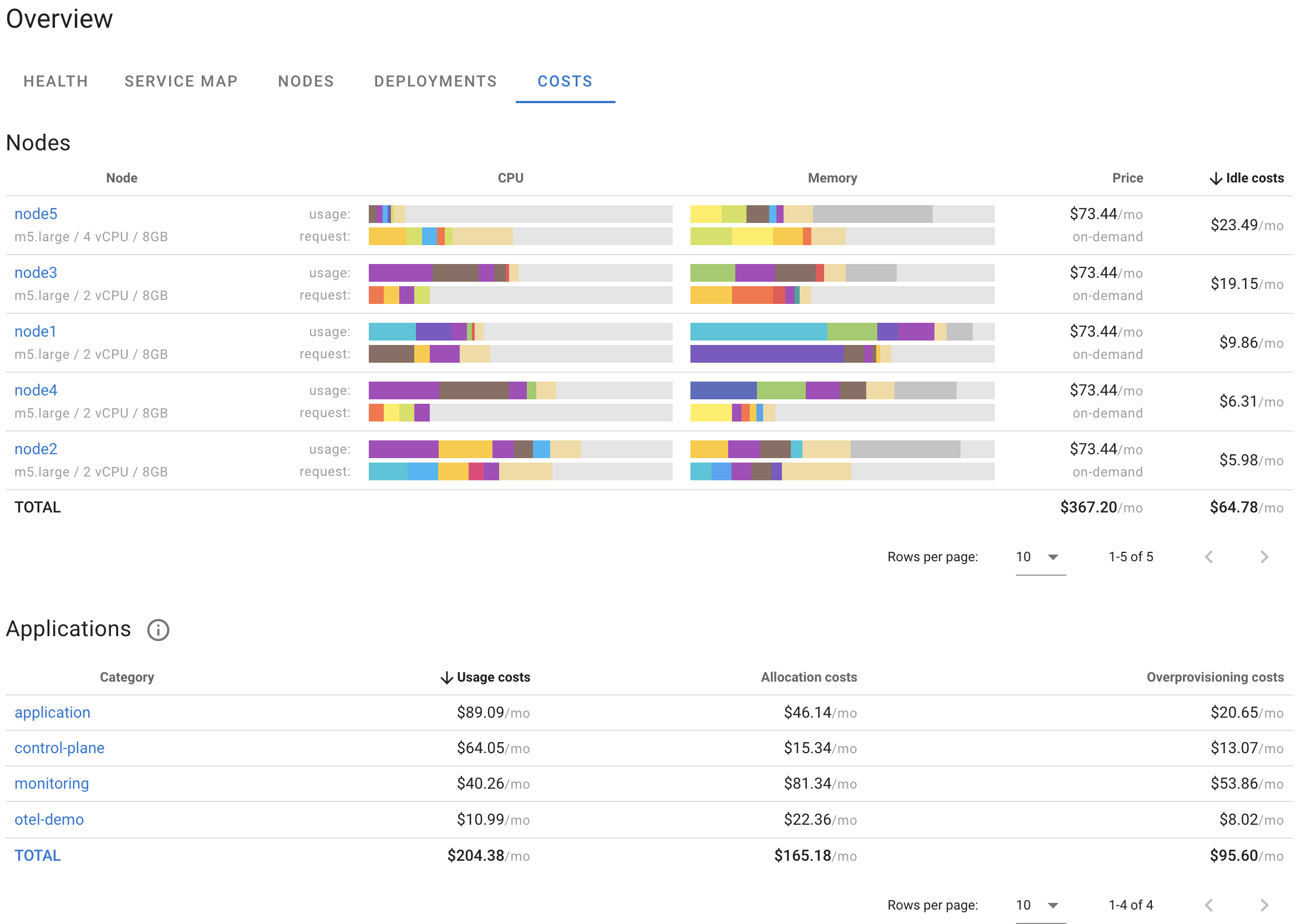Sort applications by Overprovisioning costs
Screen dimensions: 1301x924
pos(1215,677)
